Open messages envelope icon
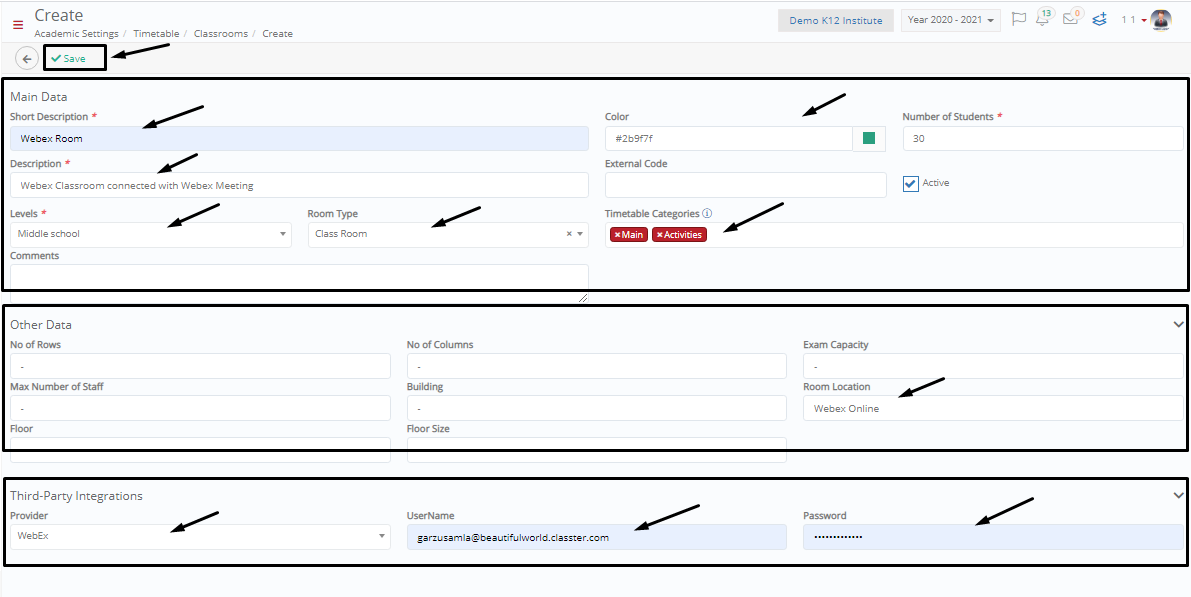 (1071, 19)
